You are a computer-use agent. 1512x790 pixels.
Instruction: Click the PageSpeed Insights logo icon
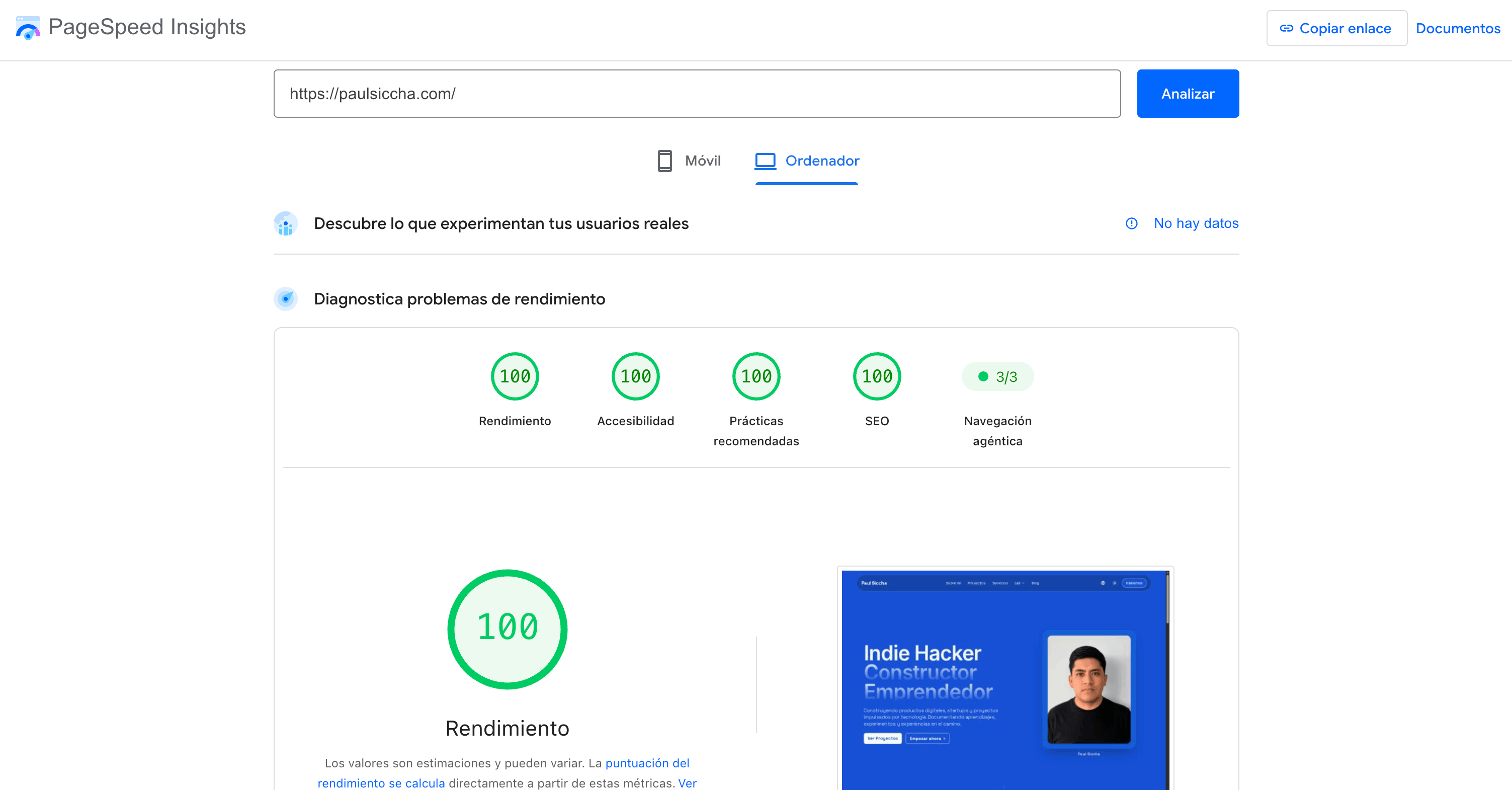point(28,28)
